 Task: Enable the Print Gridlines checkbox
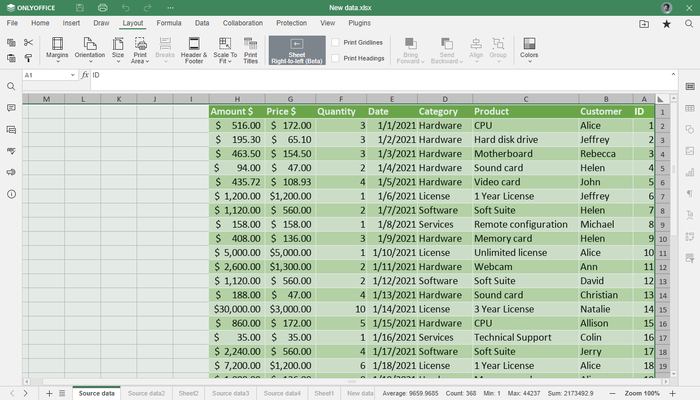click(336, 42)
